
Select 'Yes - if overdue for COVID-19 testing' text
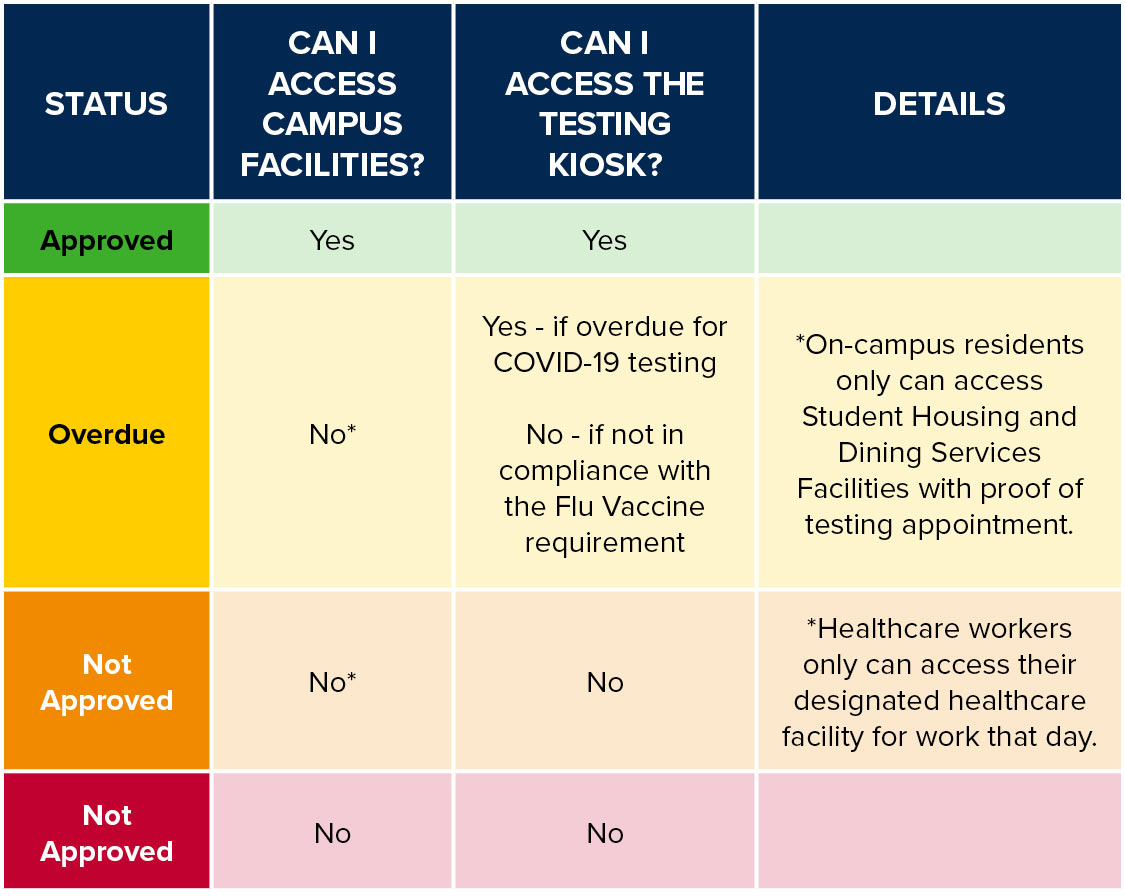point(605,345)
